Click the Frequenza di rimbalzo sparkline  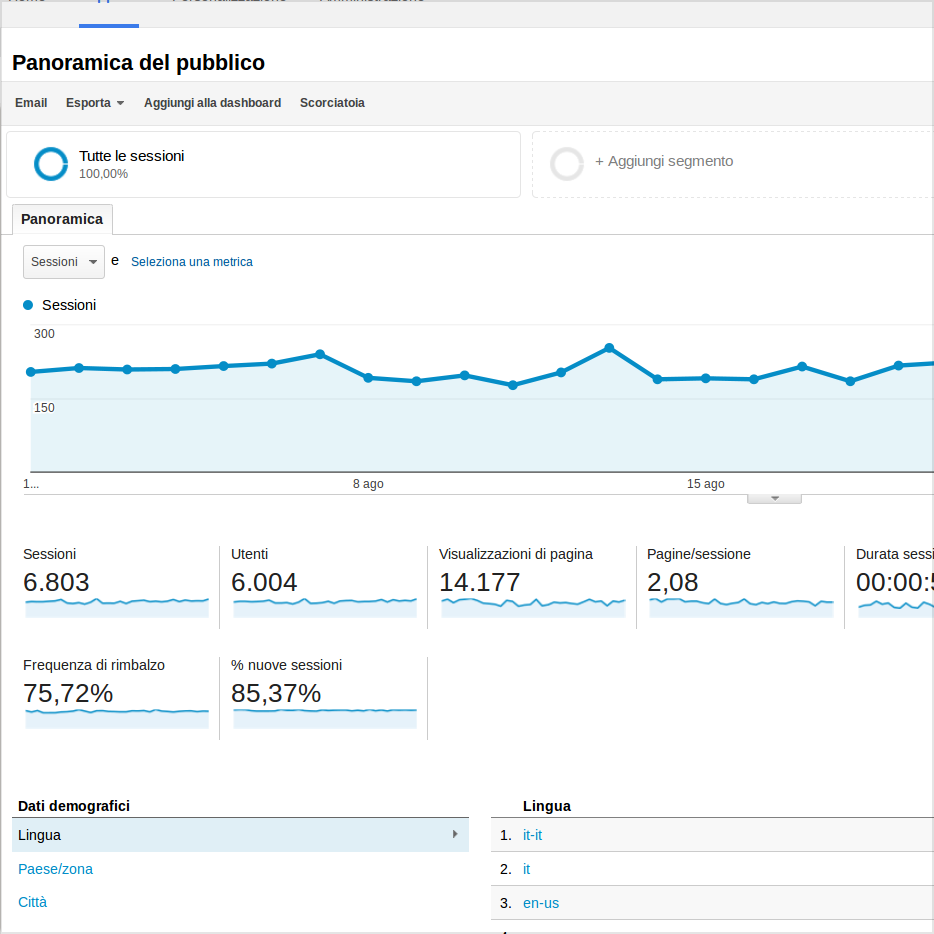(117, 718)
